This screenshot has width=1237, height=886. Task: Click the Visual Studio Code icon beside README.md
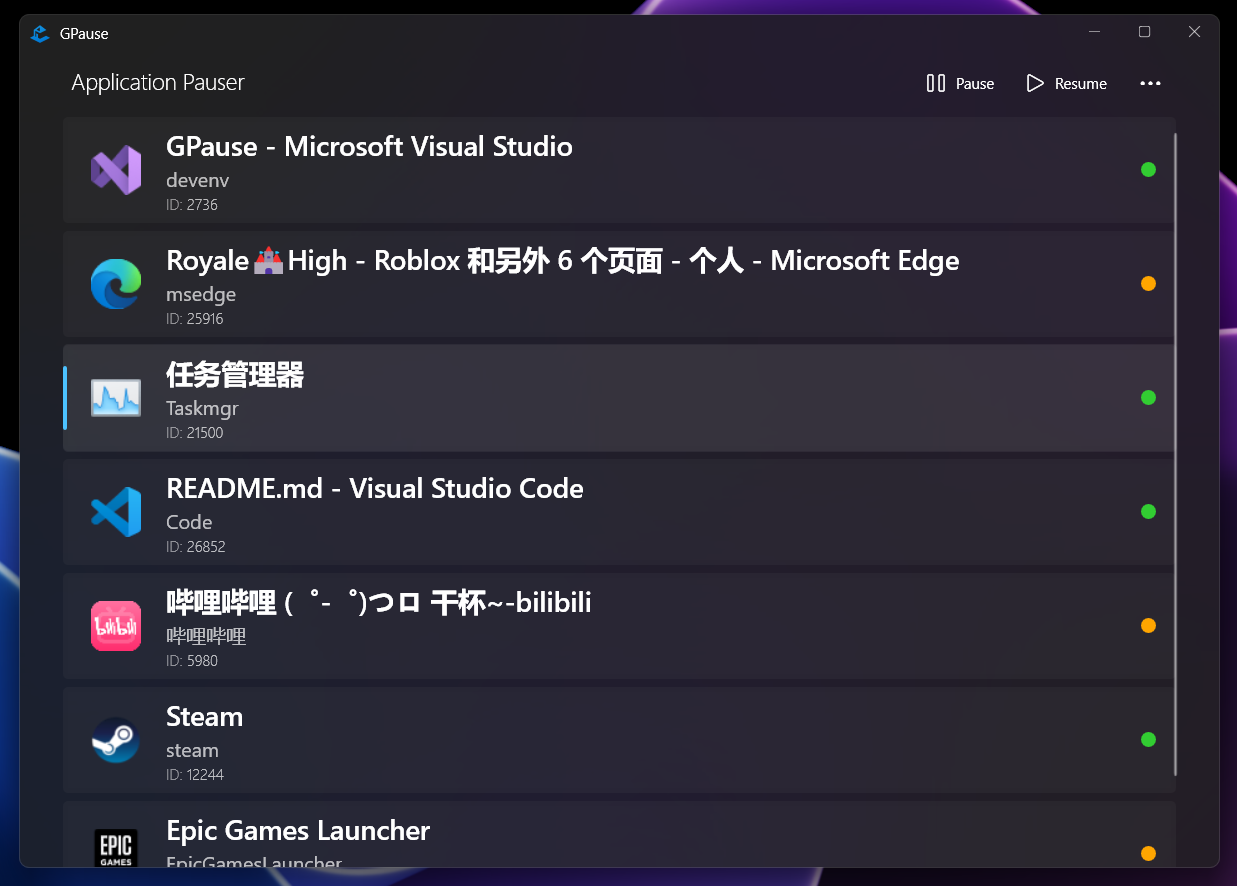pyautogui.click(x=115, y=511)
